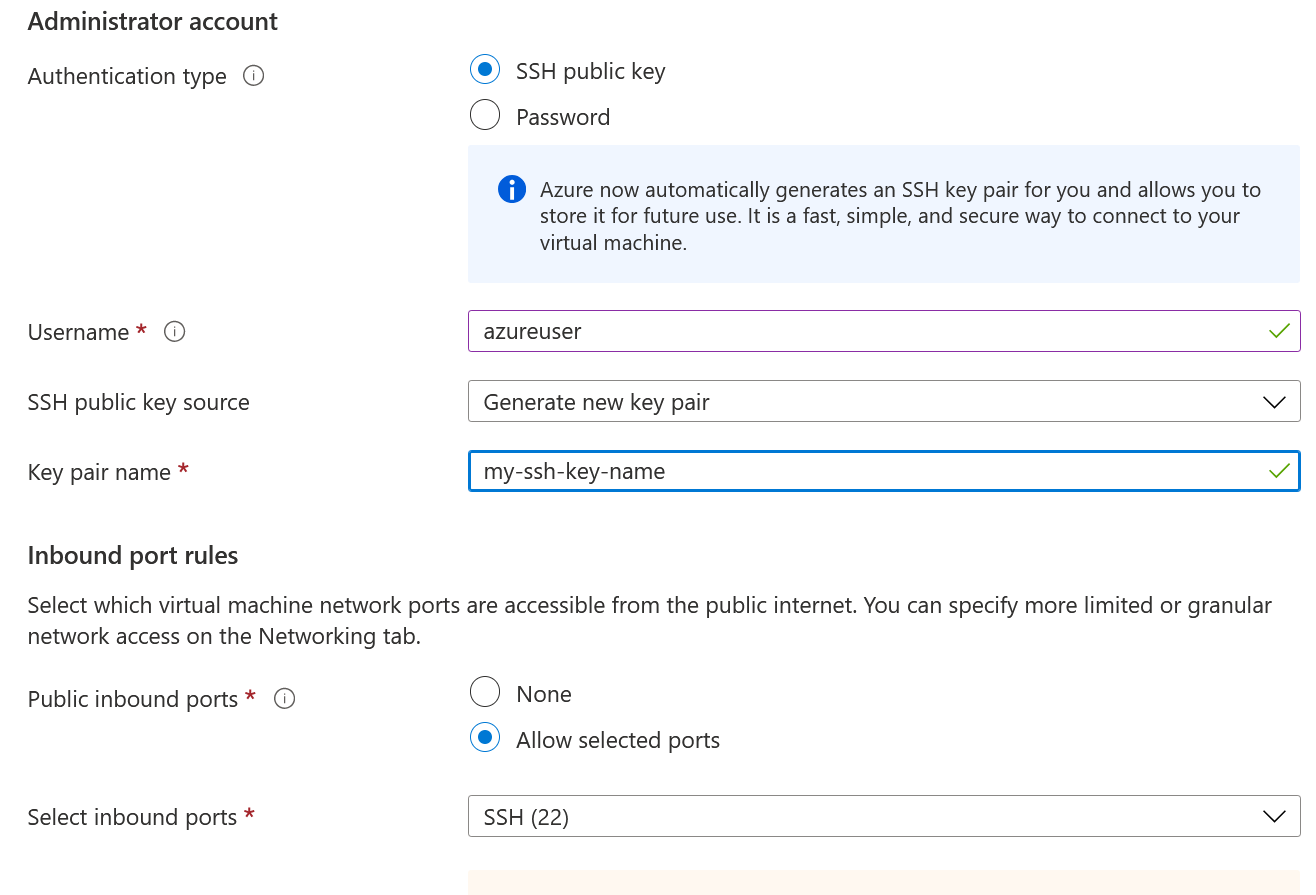Viewport: 1316px width, 895px height.
Task: Click the green checkmark in Username field
Action: [x=1279, y=331]
